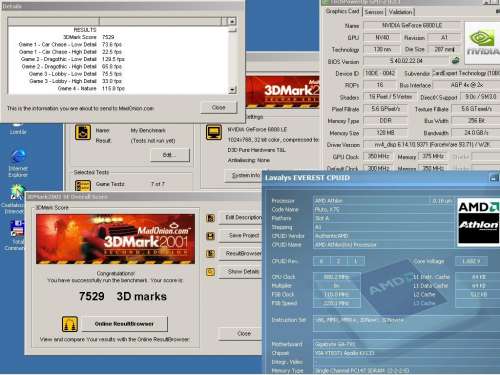Open the Lomtár recycle bin icon
Image resolution: width=500 pixels, height=375 pixels.
click(17, 129)
